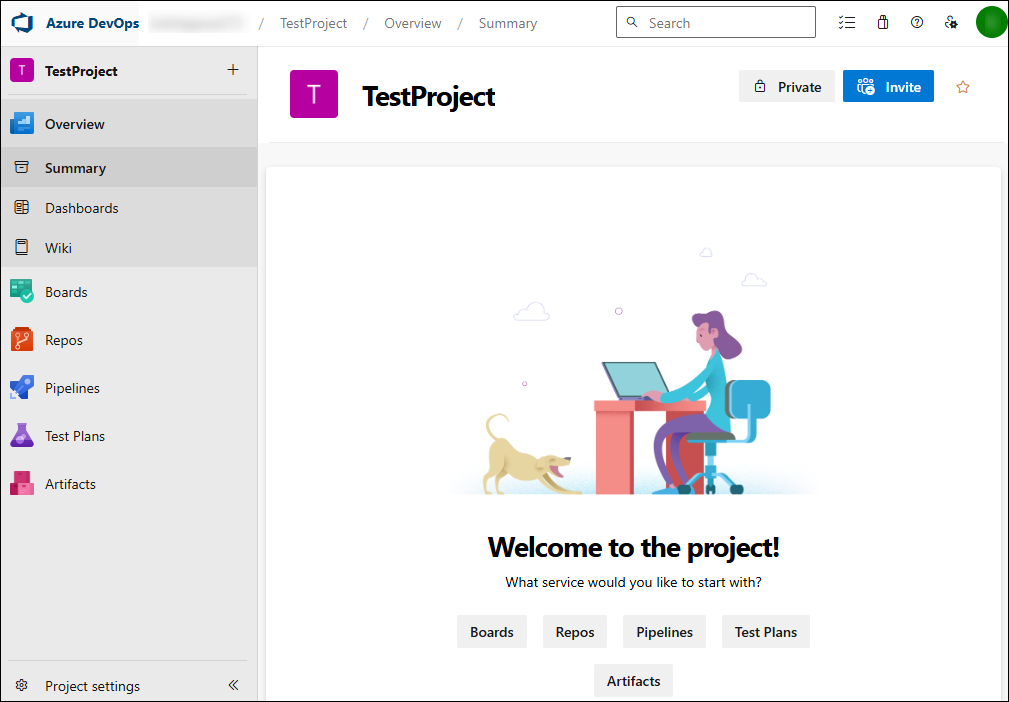Screen dimensions: 1009x702
Task: Click the Pipelines service button under Welcome
Action: pos(664,631)
